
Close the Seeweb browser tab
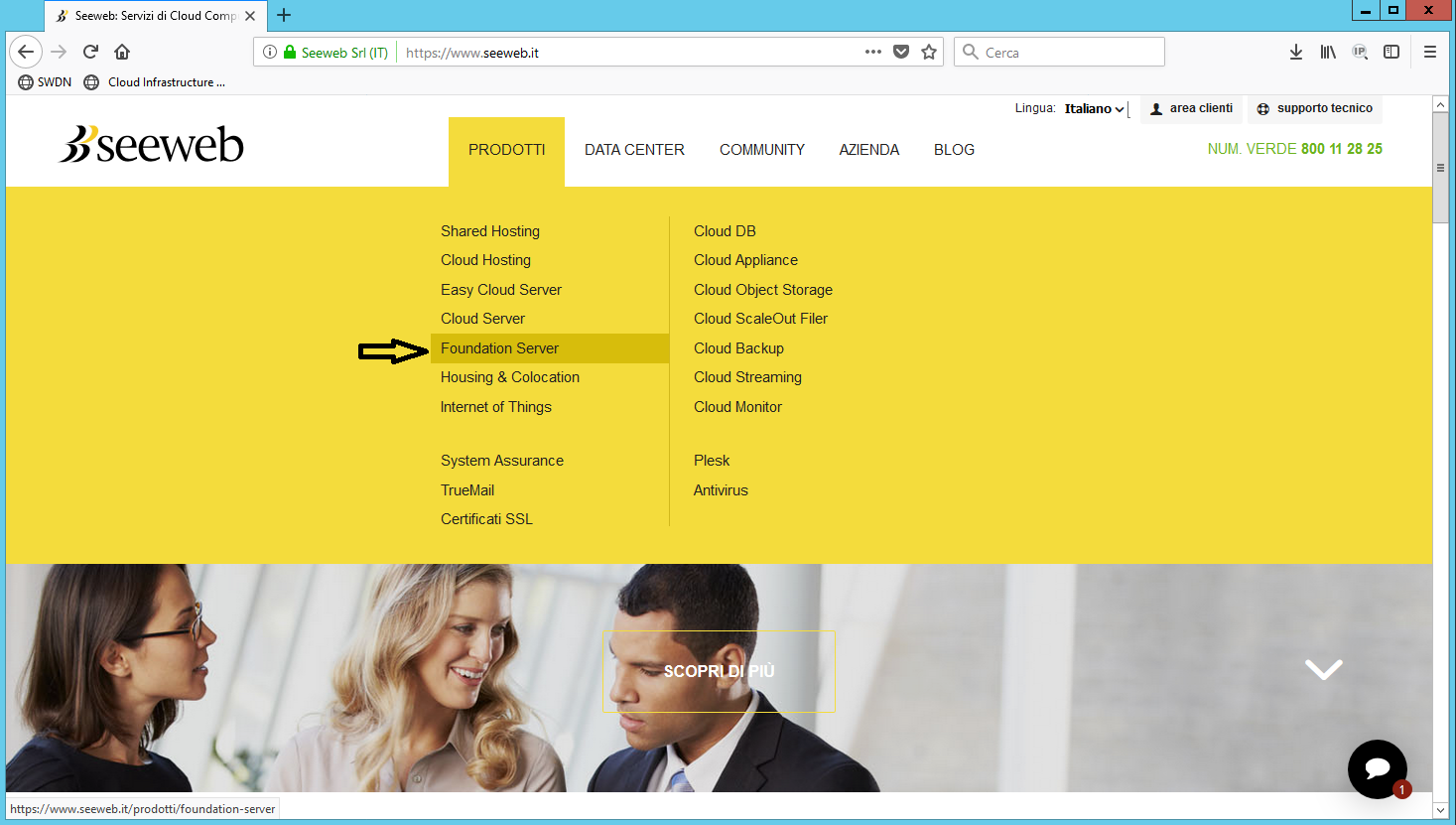coord(250,16)
